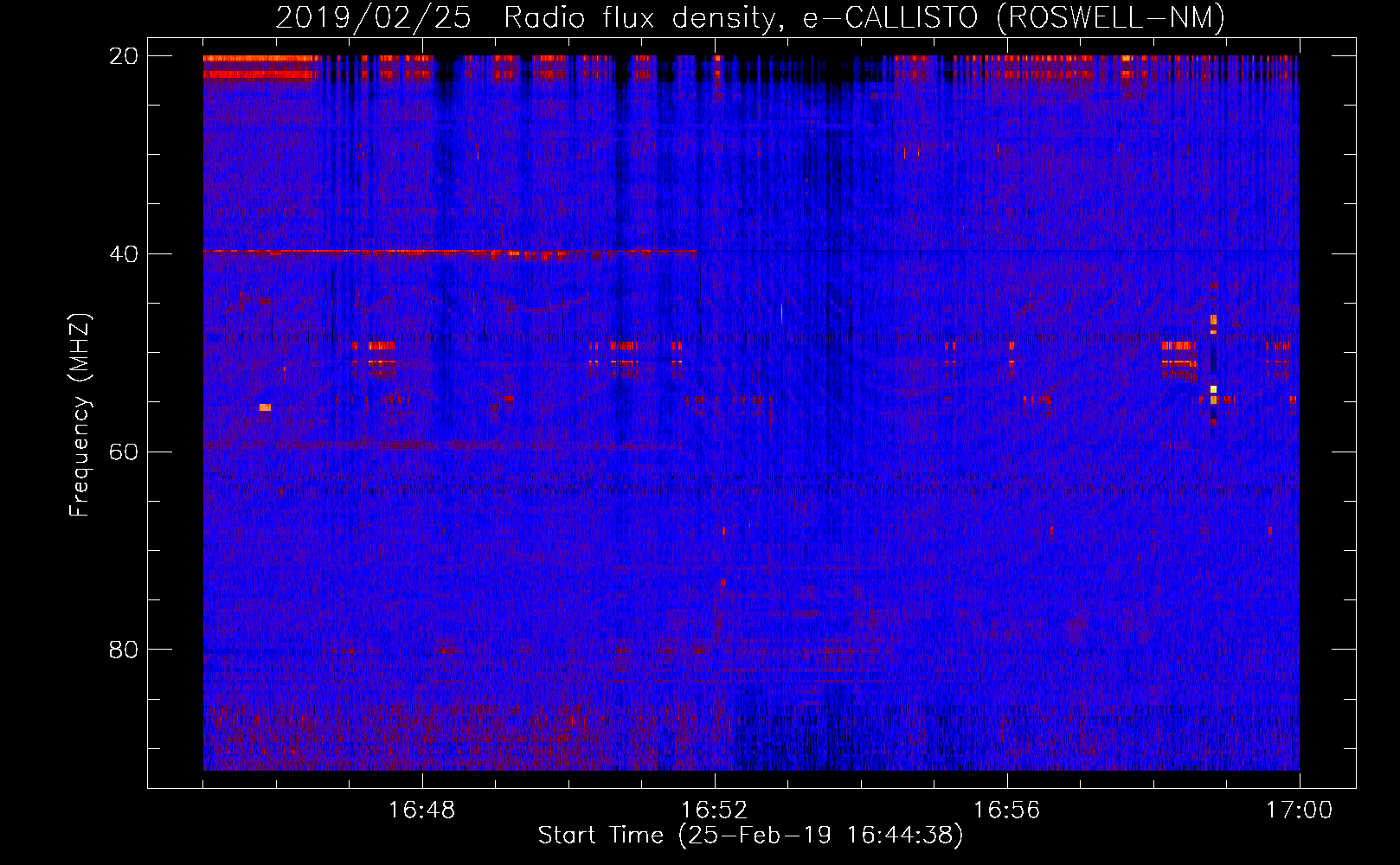Screen dimensions: 1400x865
Task: Click the 'Start Time (25-Feb-19 16:44:38)' axis label
Action: click(x=751, y=836)
